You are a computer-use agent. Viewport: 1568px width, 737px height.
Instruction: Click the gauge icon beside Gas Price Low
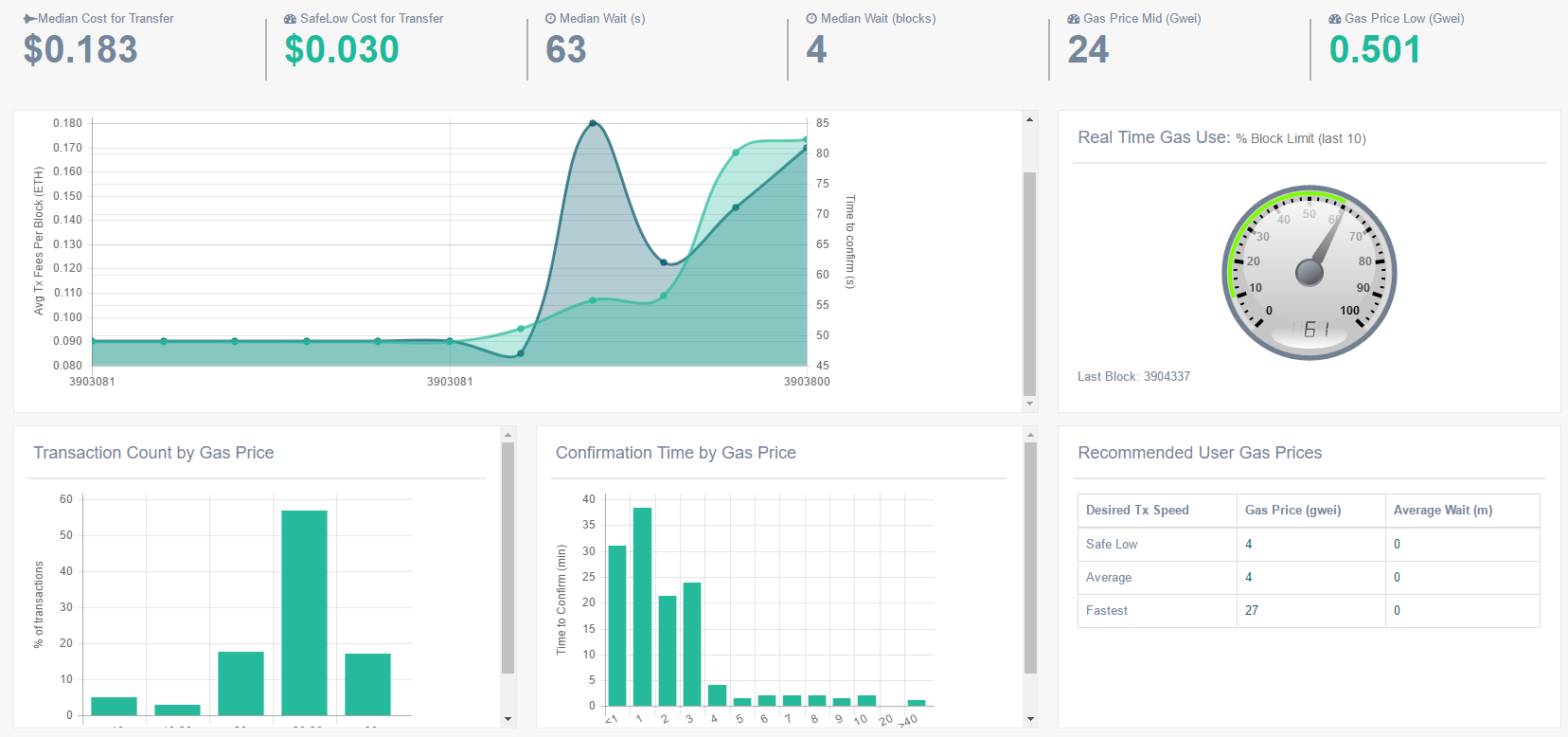[x=1335, y=19]
